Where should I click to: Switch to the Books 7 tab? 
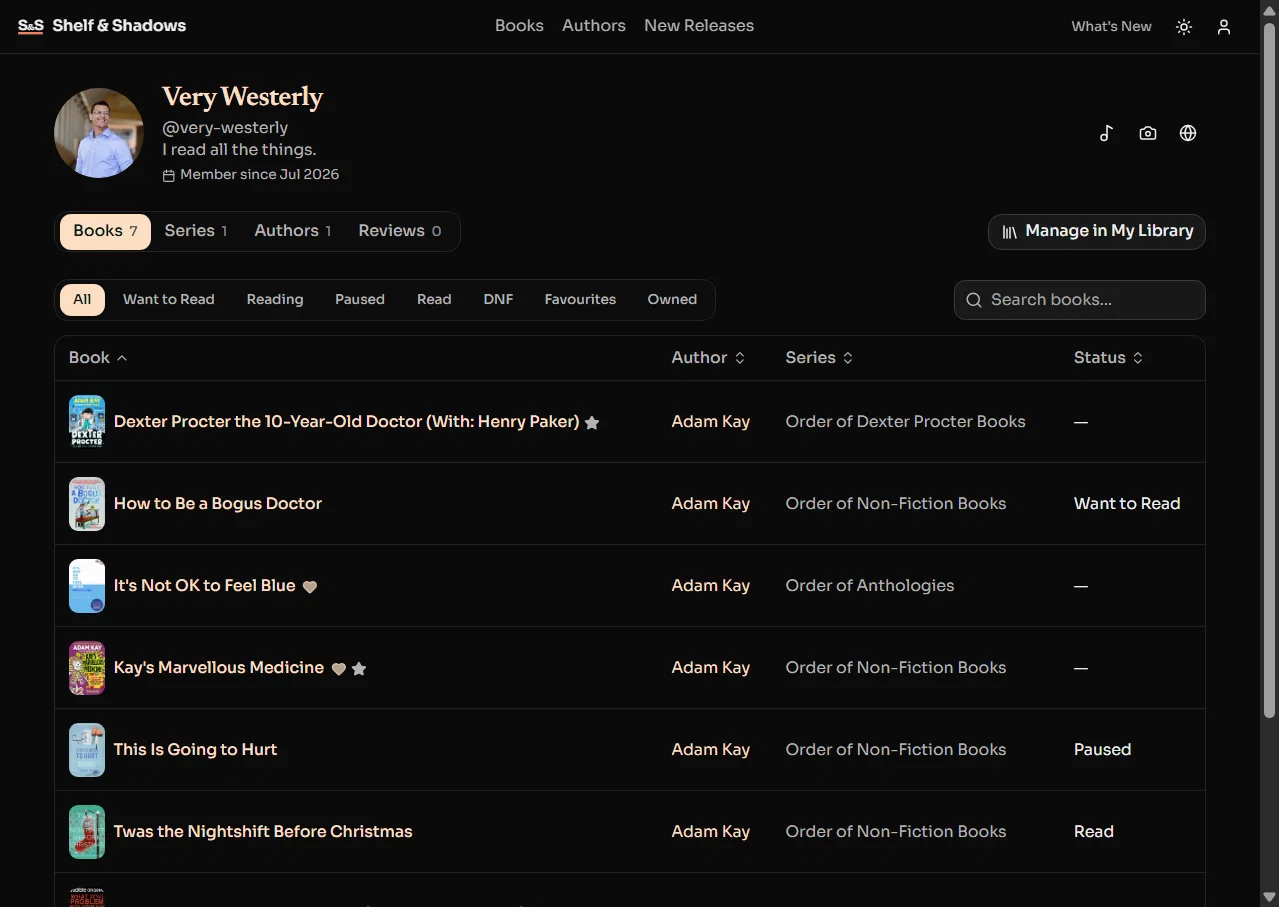(105, 231)
